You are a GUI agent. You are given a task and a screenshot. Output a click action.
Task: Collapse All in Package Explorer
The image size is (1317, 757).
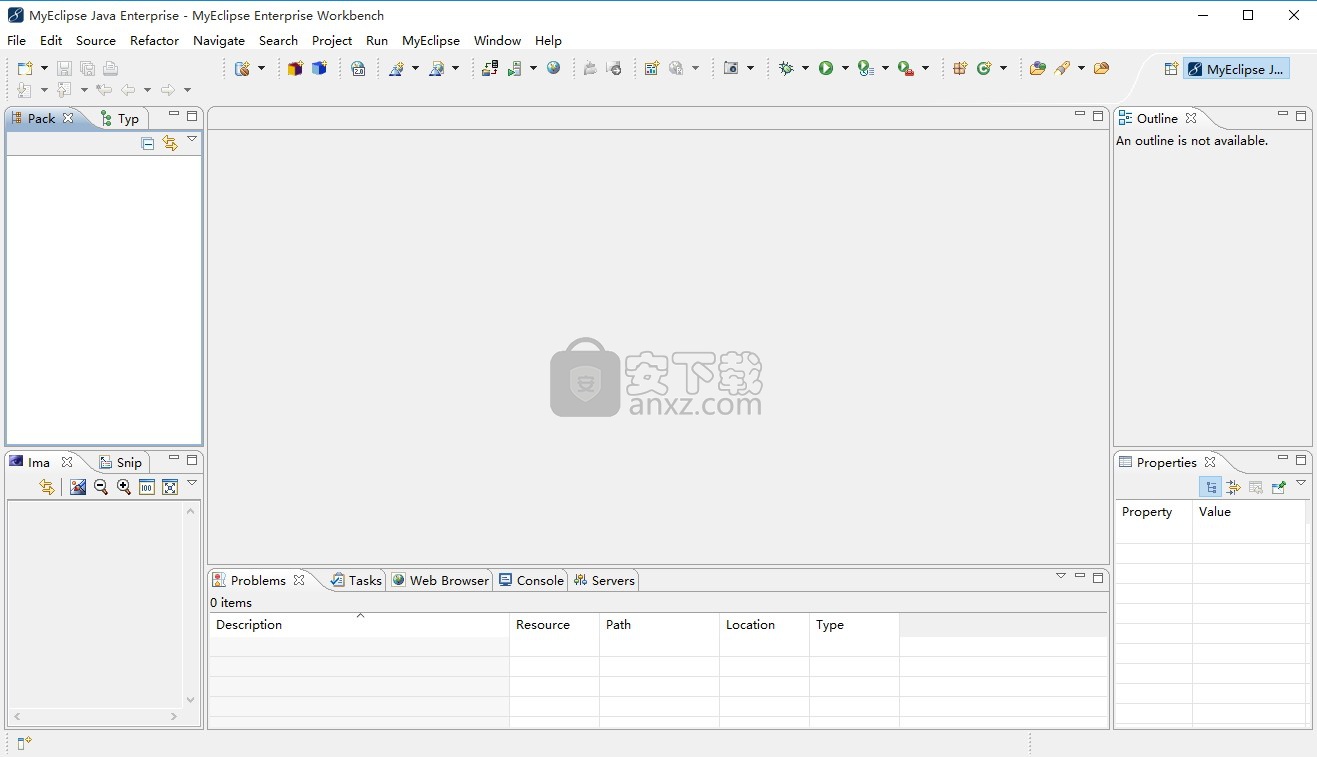pos(148,144)
